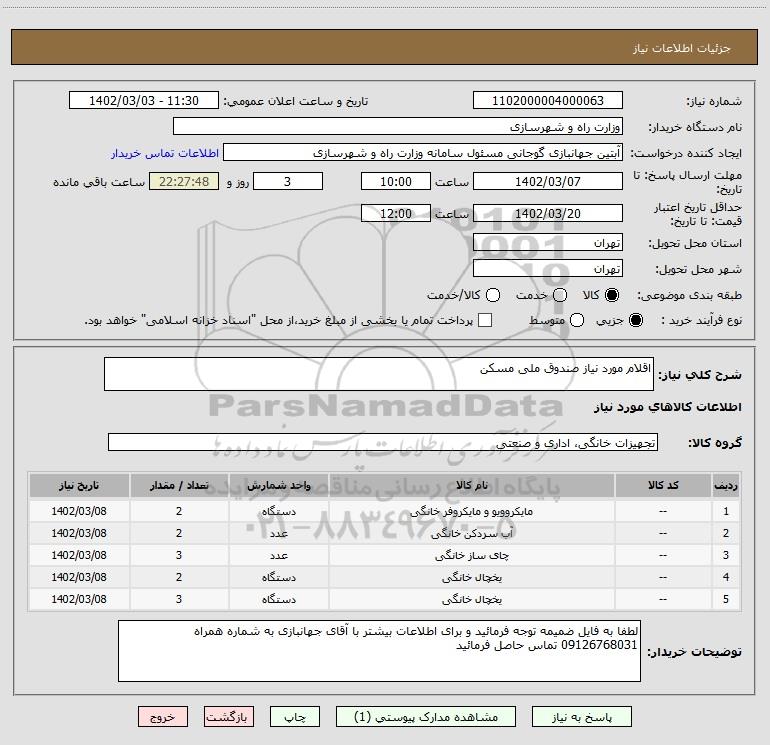770x745 pixels.
Task: Click the item چای ساز خانگی
Action: (x=471, y=555)
